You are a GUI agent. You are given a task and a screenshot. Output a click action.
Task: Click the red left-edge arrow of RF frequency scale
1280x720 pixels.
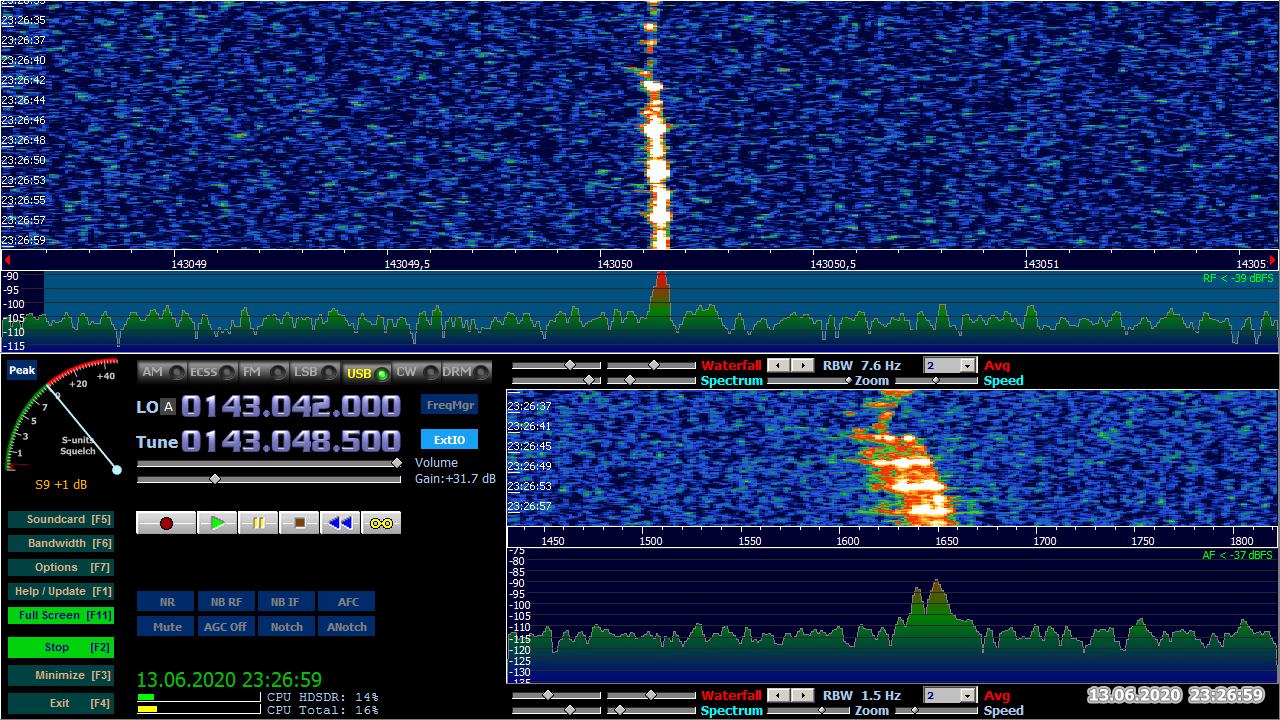coord(6,260)
